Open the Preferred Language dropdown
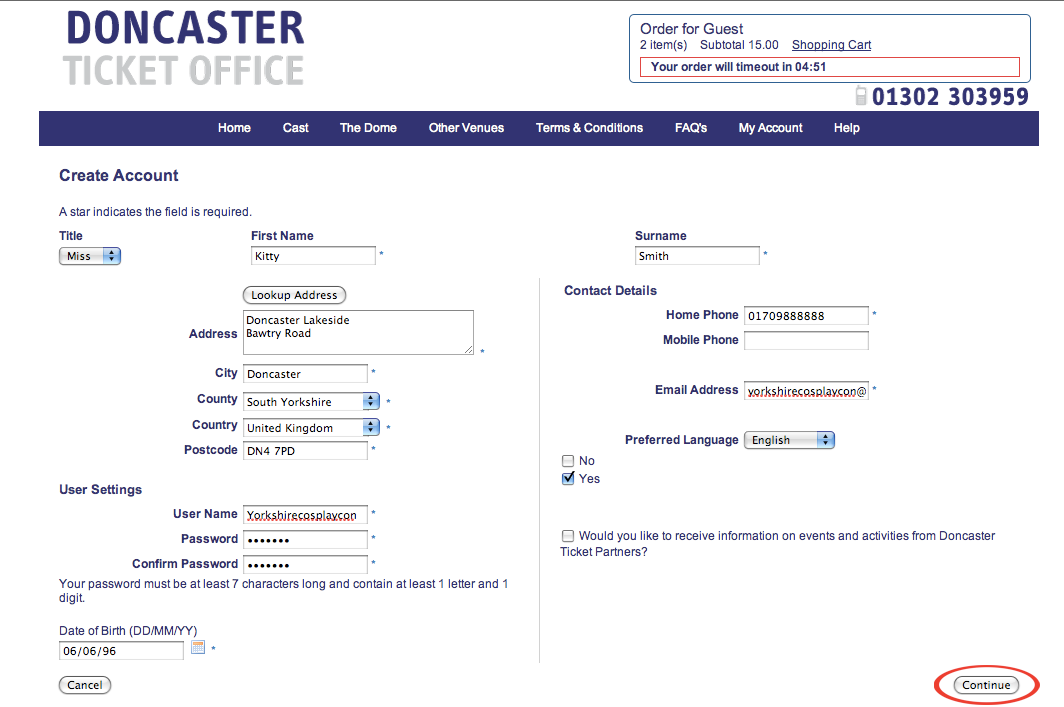This screenshot has height=707, width=1064. pos(789,440)
